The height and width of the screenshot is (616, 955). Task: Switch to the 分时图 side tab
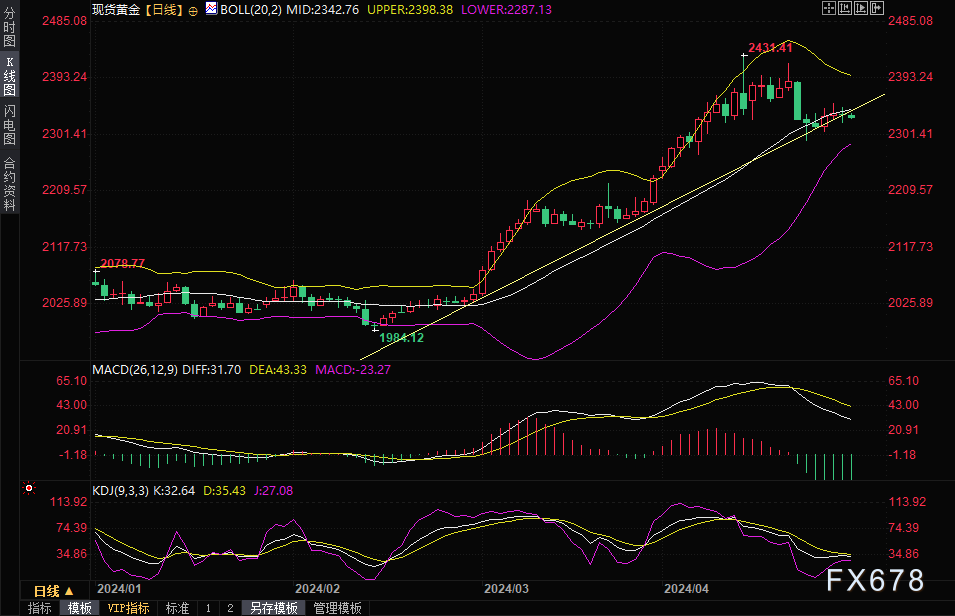click(x=9, y=21)
